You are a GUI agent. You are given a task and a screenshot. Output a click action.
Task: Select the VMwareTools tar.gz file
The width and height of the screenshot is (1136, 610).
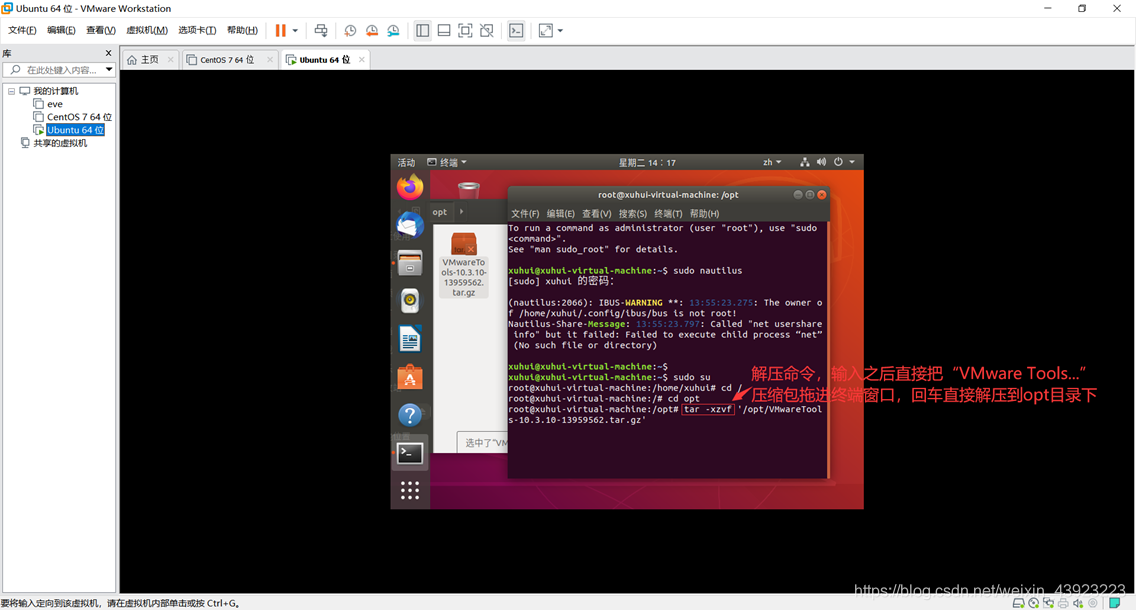(464, 265)
